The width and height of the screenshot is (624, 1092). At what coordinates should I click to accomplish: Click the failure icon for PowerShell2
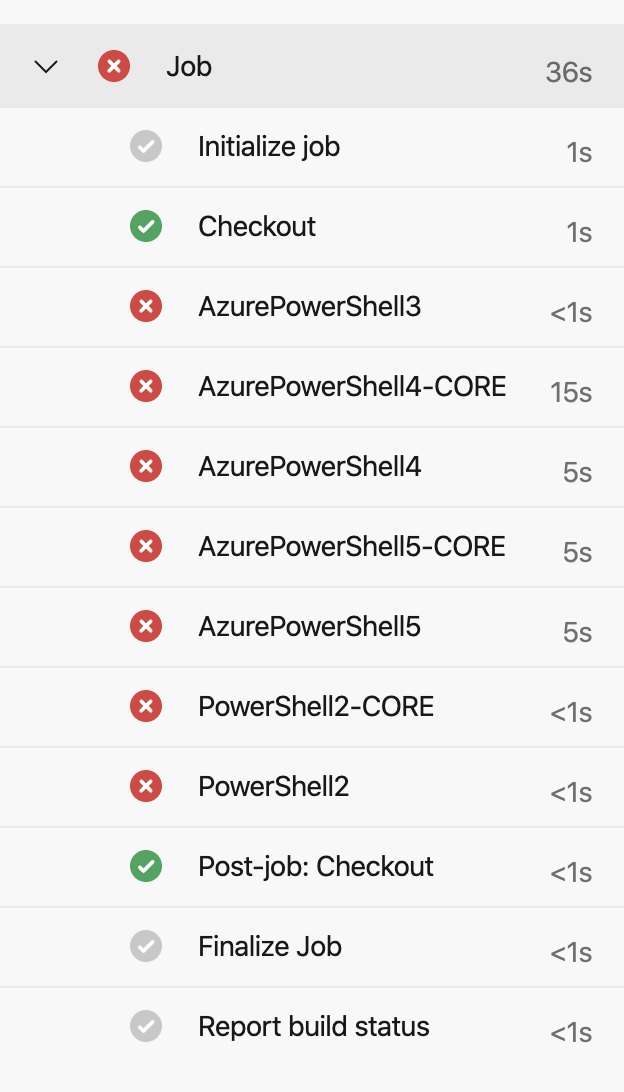click(146, 786)
